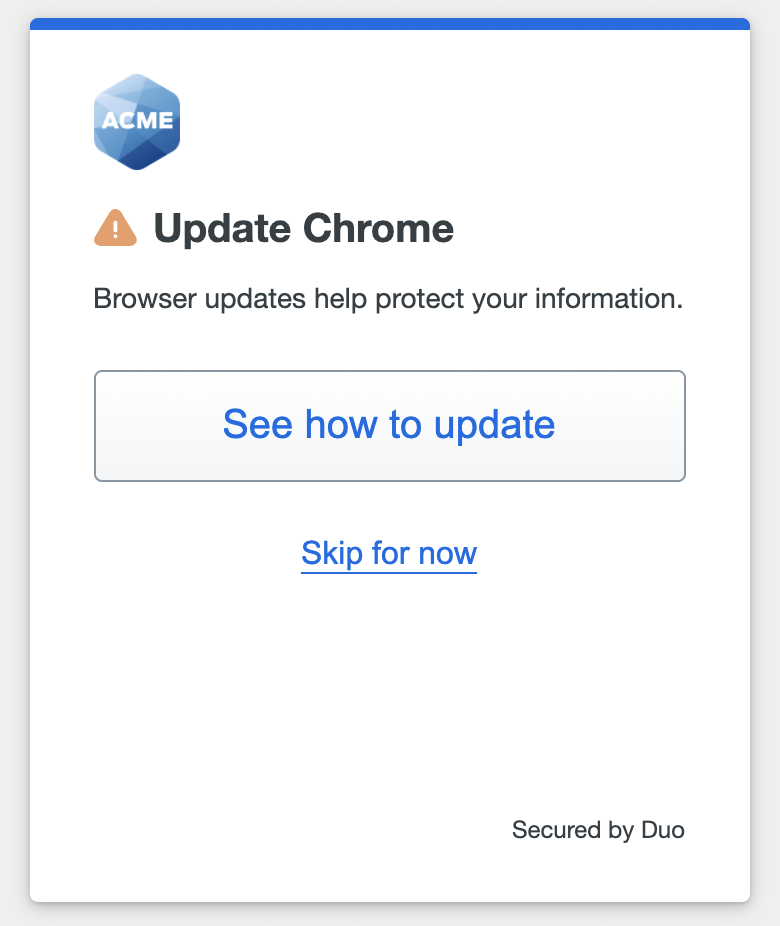Click the word Update in the heading
The image size is (780, 926).
tap(222, 229)
